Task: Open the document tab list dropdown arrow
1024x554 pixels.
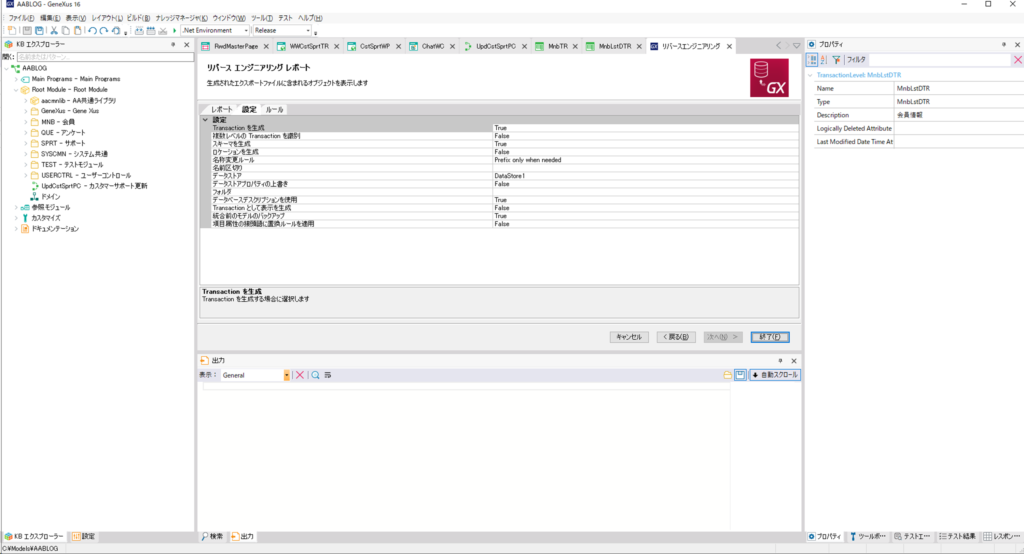Action: pos(797,46)
